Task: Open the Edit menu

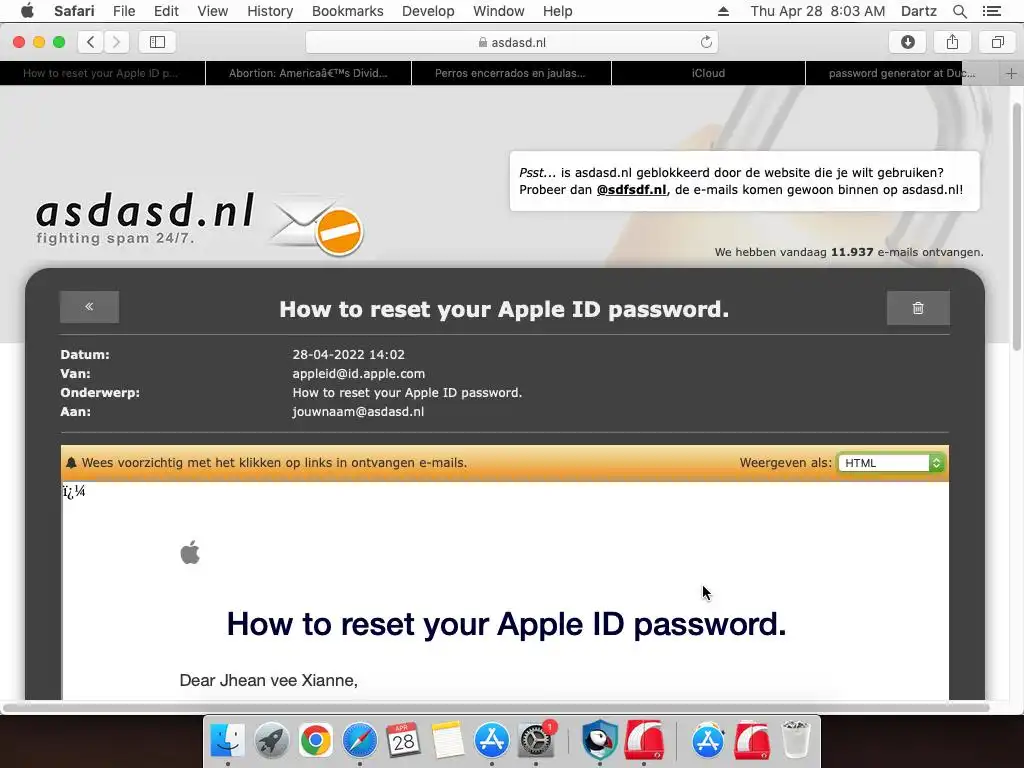Action: tap(167, 11)
